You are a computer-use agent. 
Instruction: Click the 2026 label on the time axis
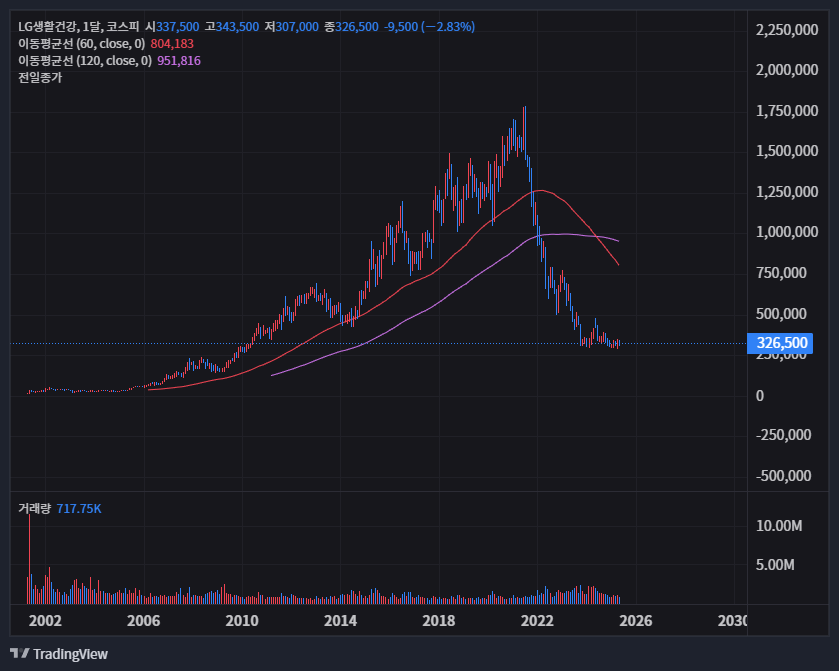636,621
